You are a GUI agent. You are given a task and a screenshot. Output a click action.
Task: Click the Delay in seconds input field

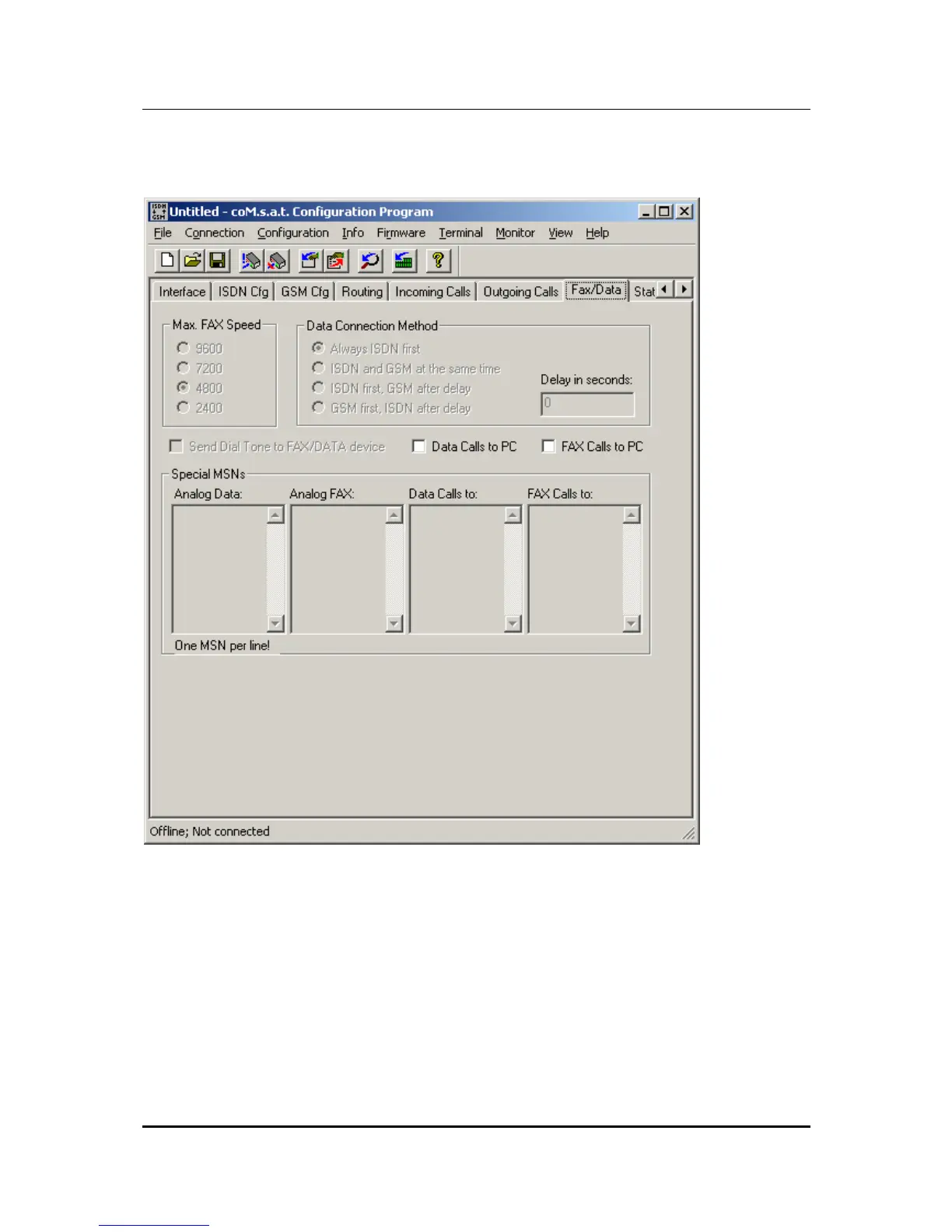[x=587, y=404]
